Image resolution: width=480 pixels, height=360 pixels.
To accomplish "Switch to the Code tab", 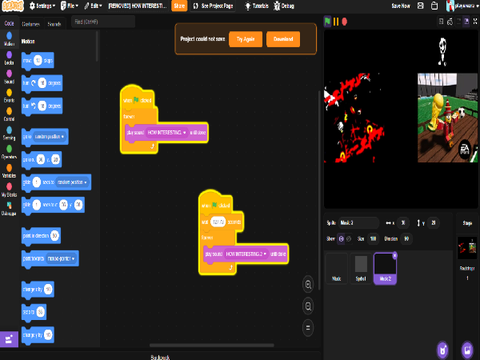I will tap(9, 23).
